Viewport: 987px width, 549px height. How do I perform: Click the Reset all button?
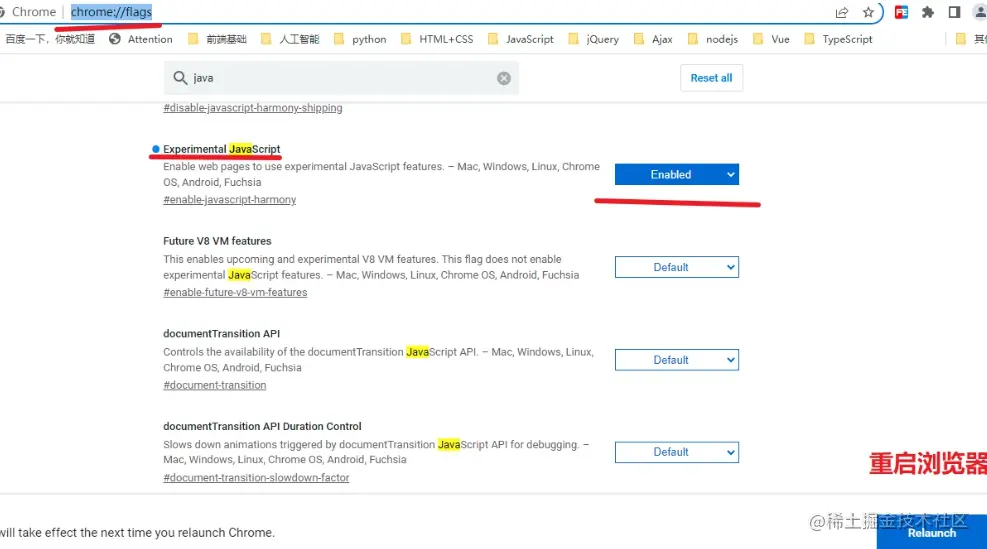[x=711, y=78]
